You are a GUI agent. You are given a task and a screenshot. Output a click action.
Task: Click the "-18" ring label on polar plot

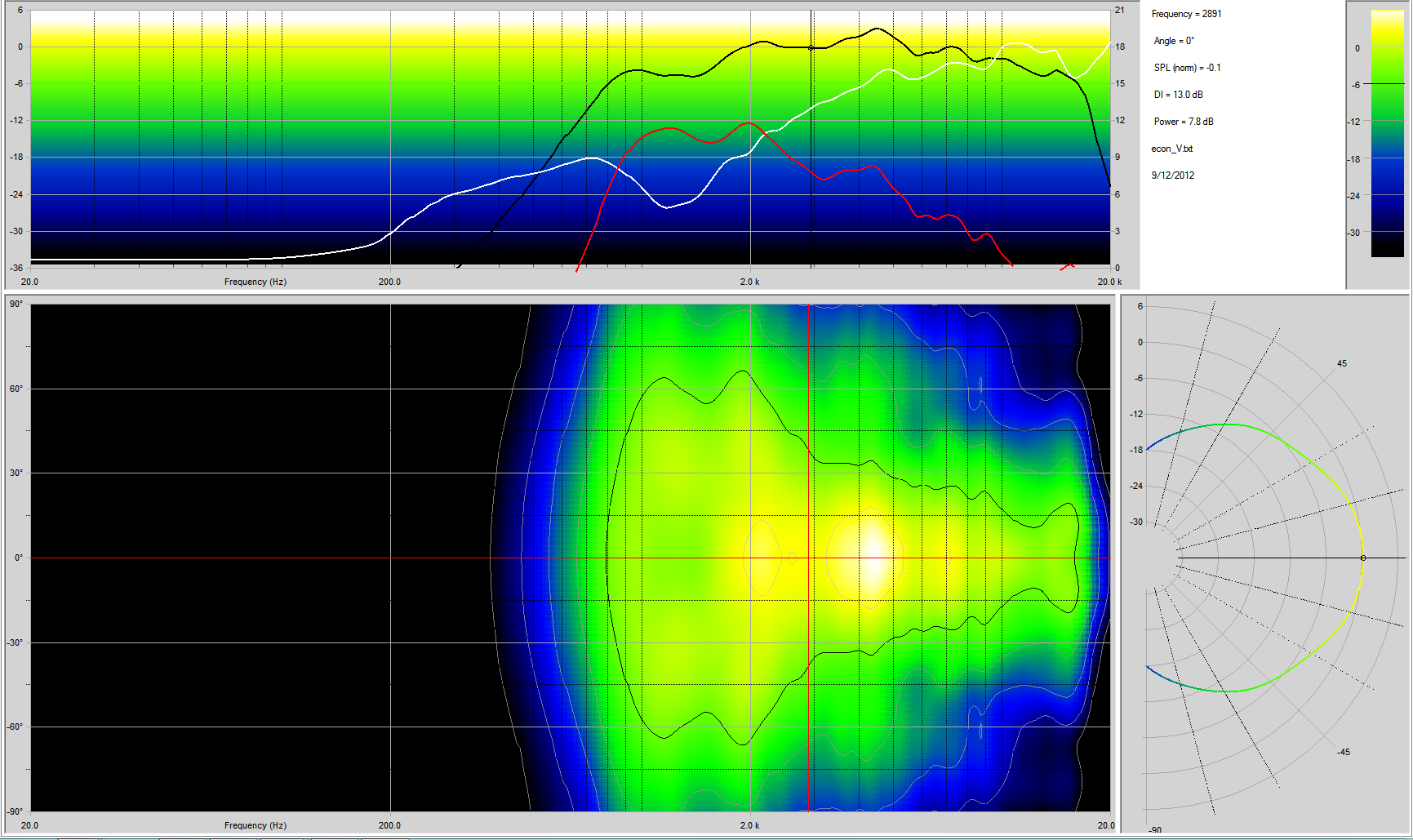pyautogui.click(x=1136, y=450)
